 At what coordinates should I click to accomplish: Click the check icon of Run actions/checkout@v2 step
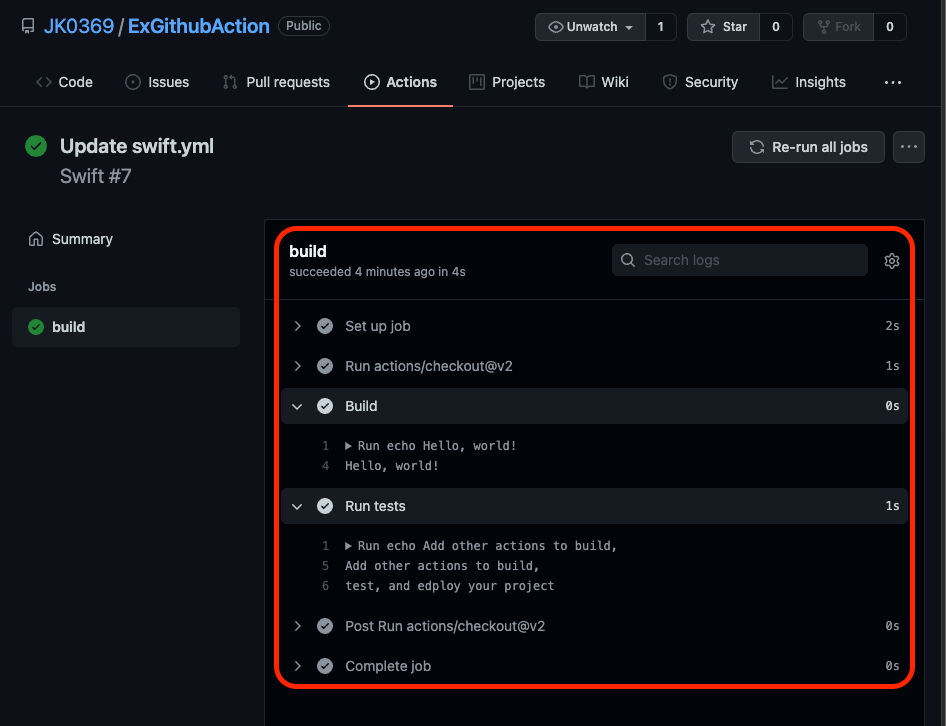point(325,366)
